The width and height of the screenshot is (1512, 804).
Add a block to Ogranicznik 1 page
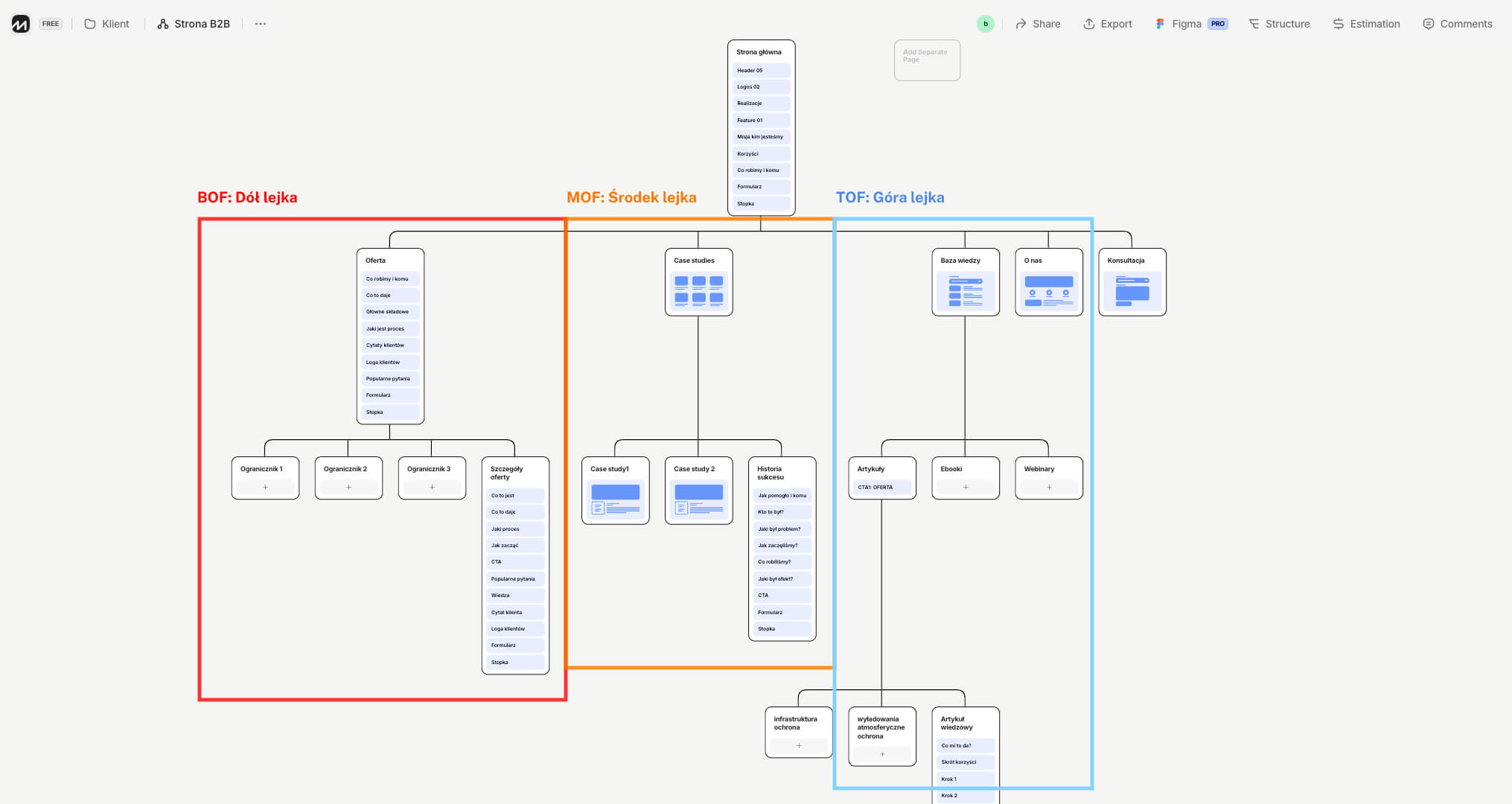coord(265,488)
